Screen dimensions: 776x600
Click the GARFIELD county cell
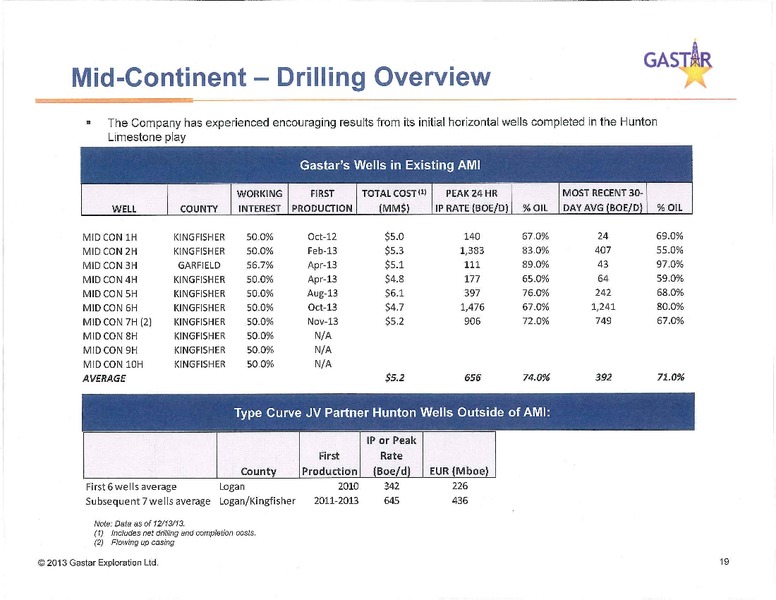pos(199,265)
